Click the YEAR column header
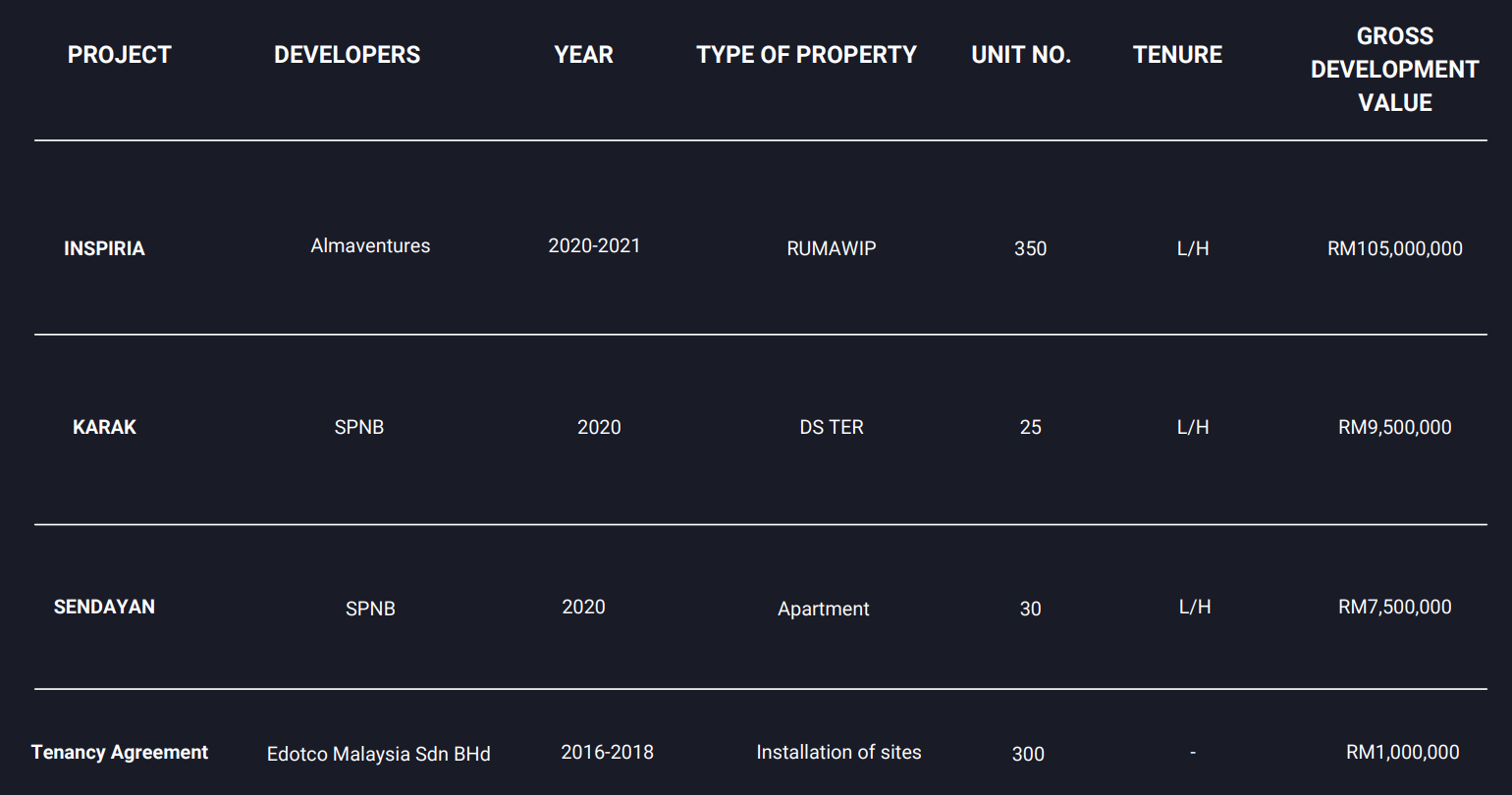This screenshot has width=1512, height=795. pos(583,55)
